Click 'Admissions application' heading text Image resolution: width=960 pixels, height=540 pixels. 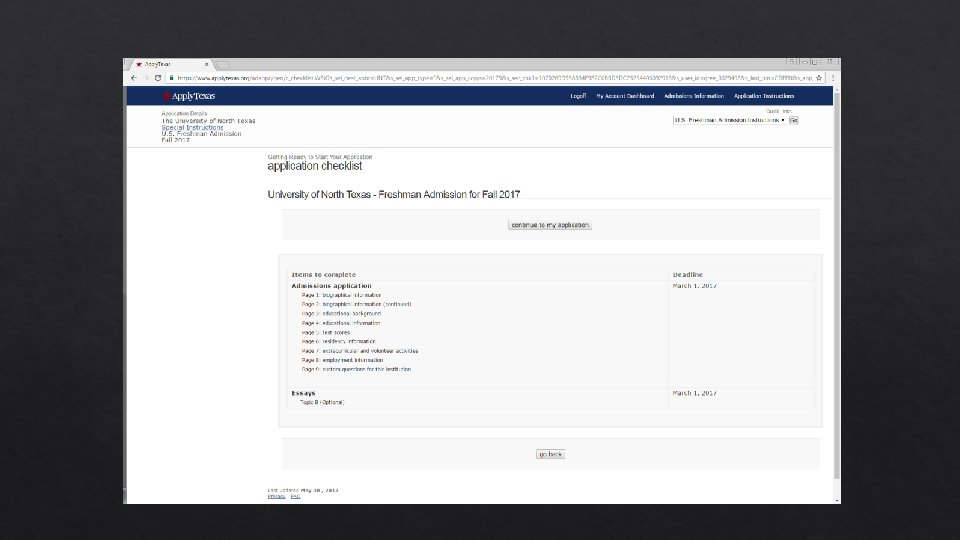click(x=331, y=286)
